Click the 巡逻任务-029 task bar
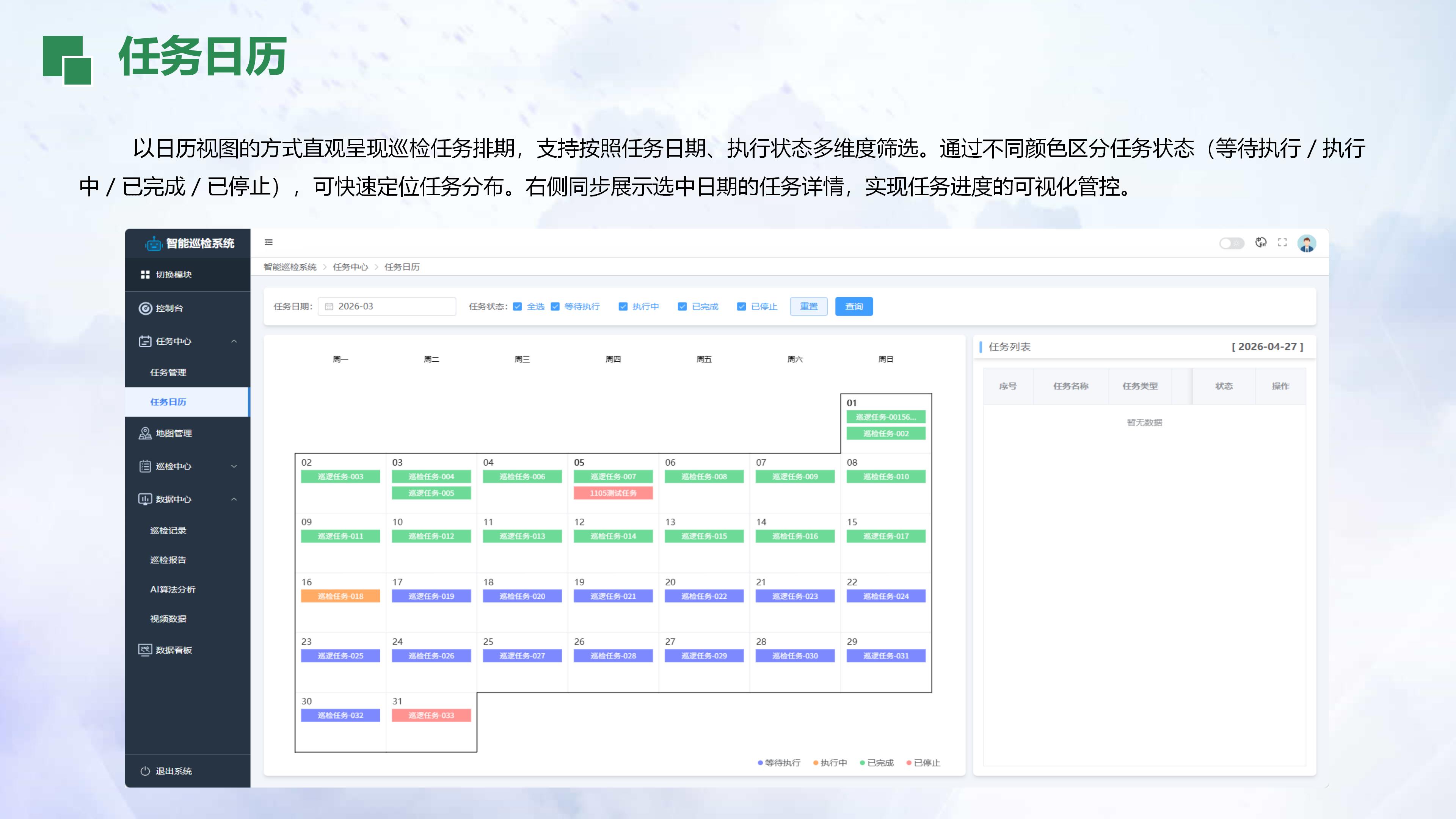This screenshot has width=1456, height=819. pos(704,656)
